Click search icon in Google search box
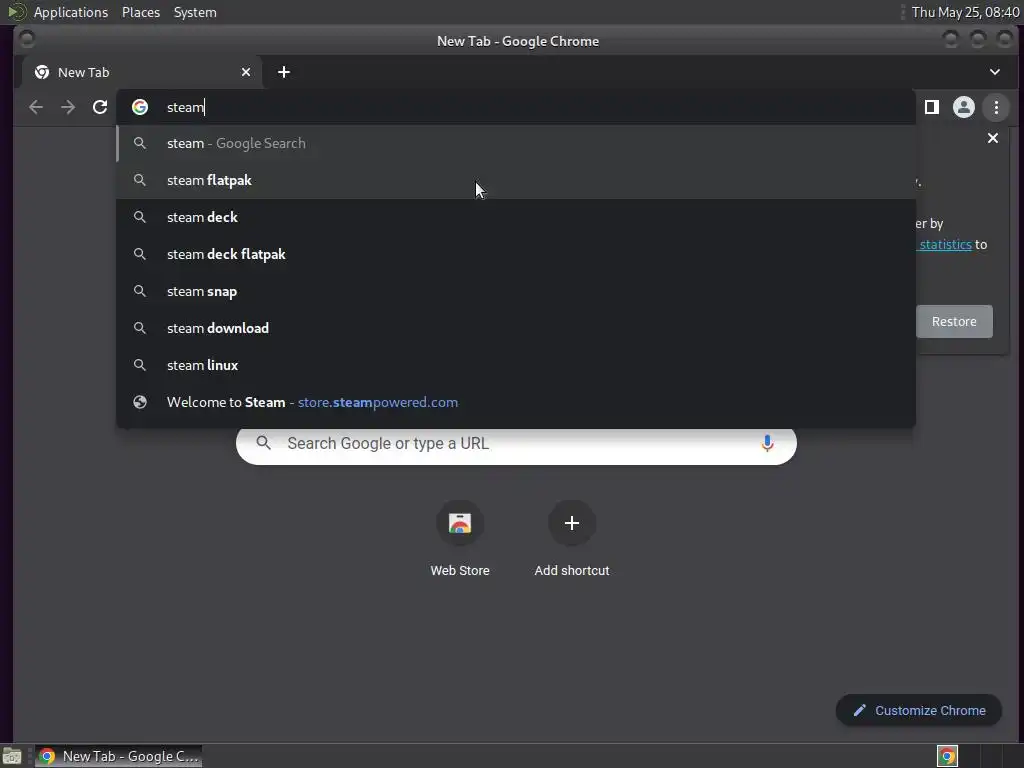This screenshot has width=1024, height=768. tap(263, 443)
